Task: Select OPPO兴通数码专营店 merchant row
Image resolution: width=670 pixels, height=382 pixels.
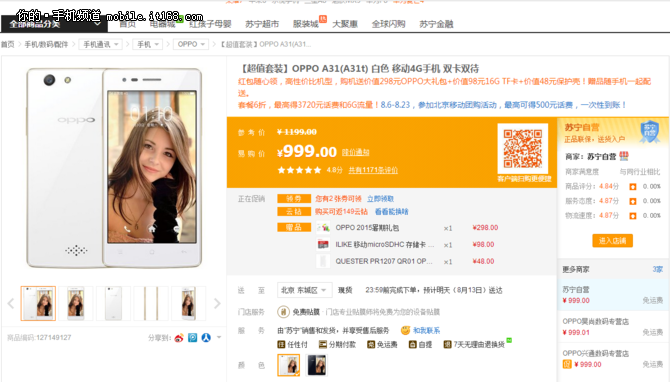Action: tap(613, 358)
